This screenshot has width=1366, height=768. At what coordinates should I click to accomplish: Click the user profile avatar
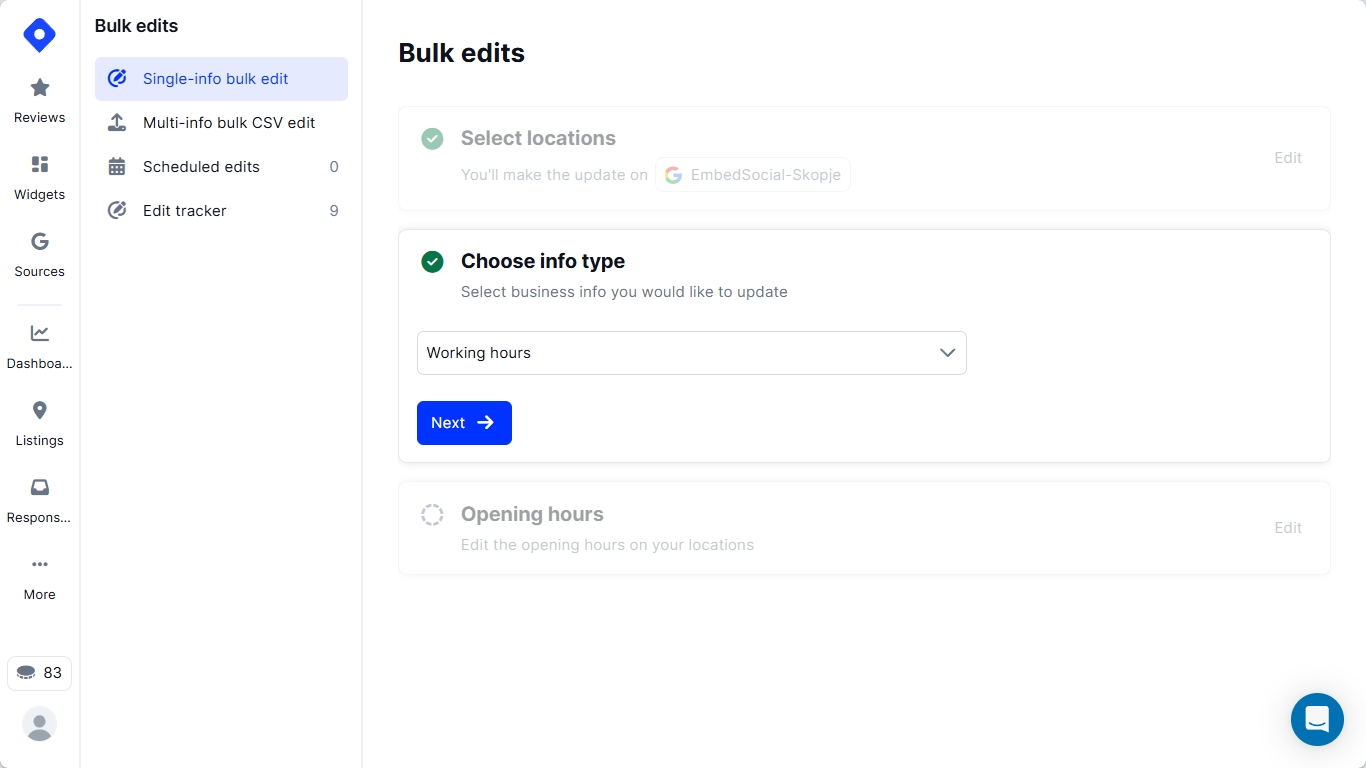39,724
